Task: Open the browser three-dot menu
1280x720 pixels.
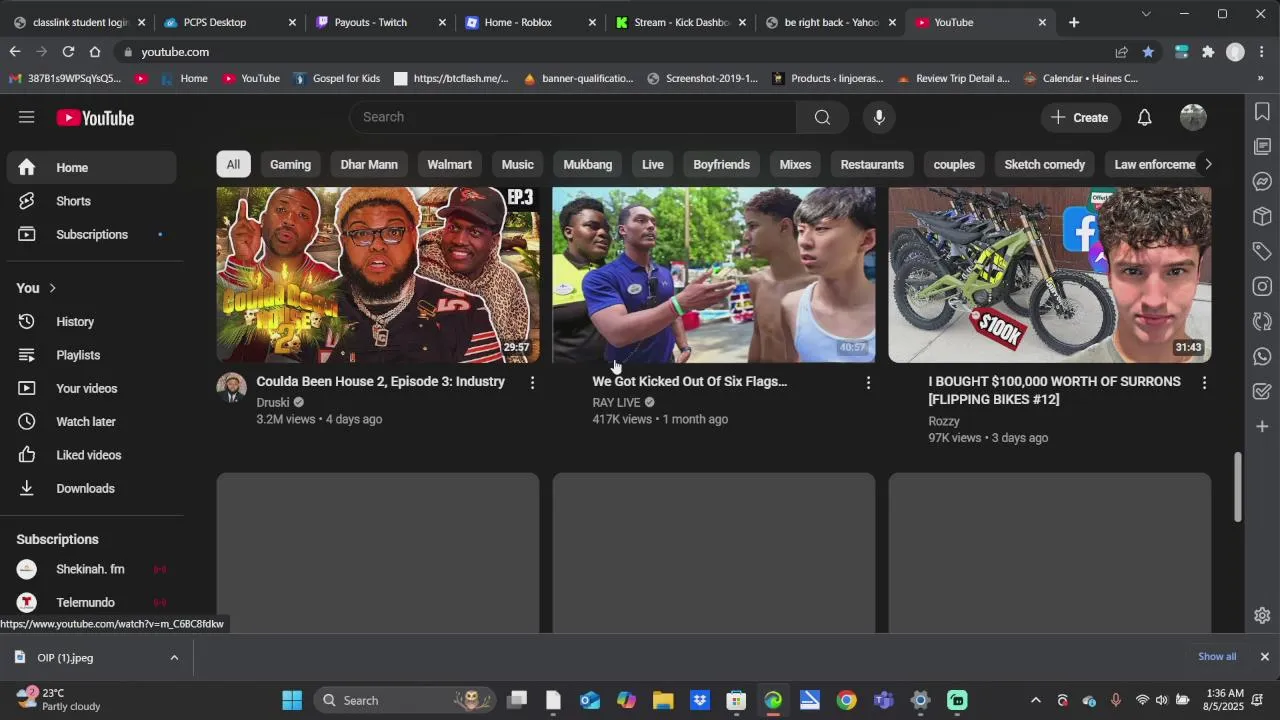Action: click(x=1262, y=52)
